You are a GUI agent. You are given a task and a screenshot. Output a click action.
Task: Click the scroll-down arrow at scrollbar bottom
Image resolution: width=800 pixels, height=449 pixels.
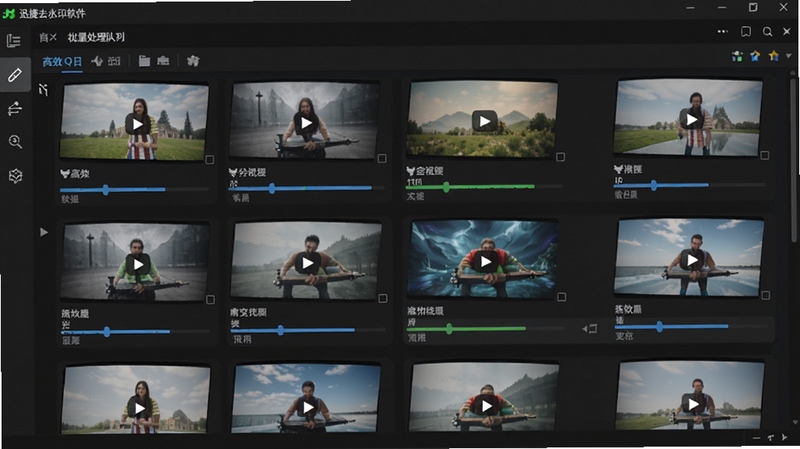pyautogui.click(x=793, y=422)
